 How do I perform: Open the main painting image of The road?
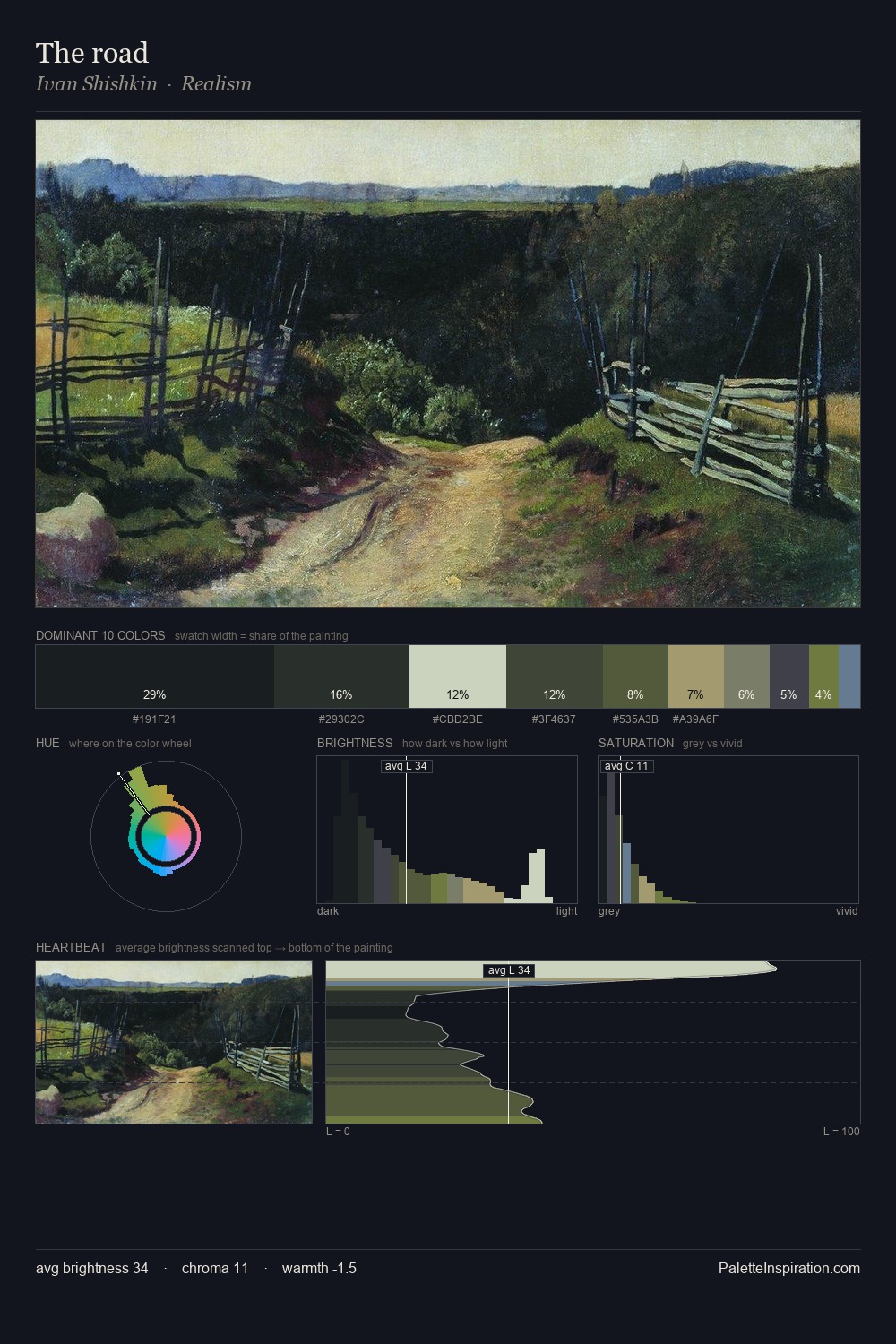(448, 364)
